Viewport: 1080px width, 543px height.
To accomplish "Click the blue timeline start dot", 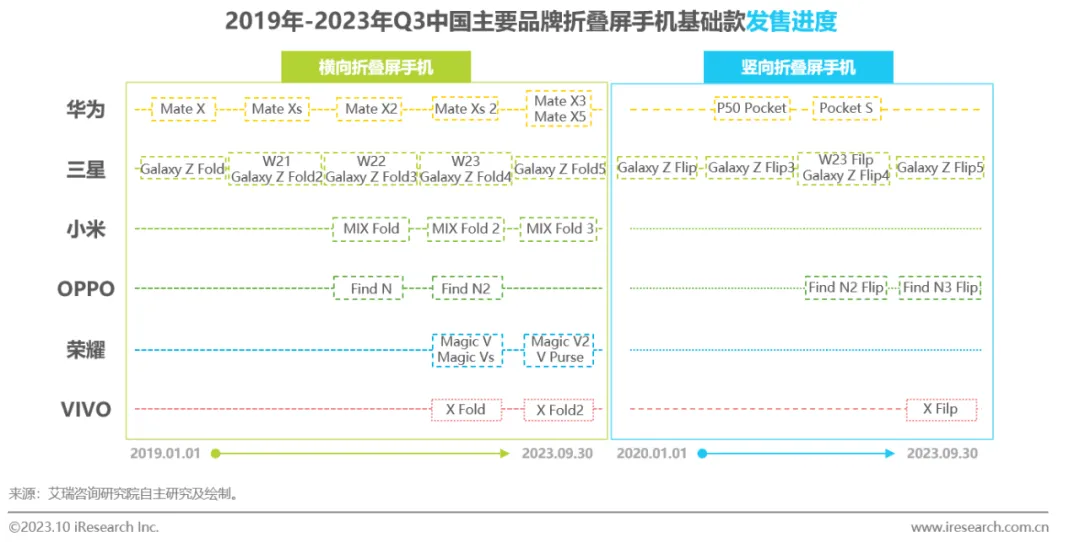I will 702,453.
